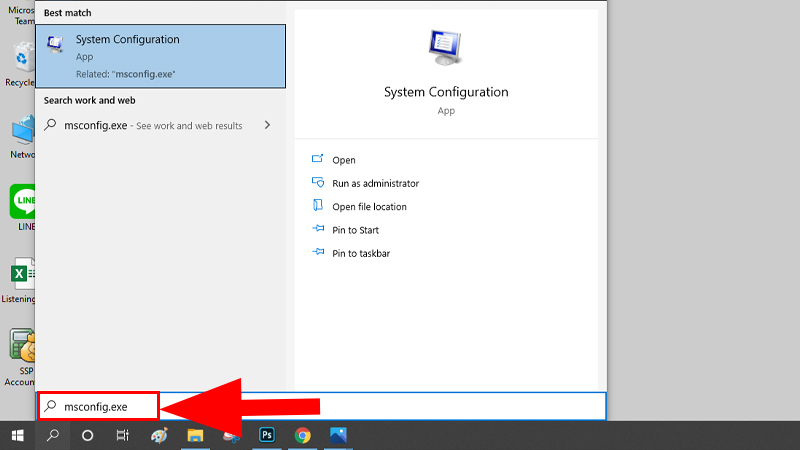Click the Search work and web heading
Viewport: 800px width, 450px height.
pyautogui.click(x=89, y=101)
